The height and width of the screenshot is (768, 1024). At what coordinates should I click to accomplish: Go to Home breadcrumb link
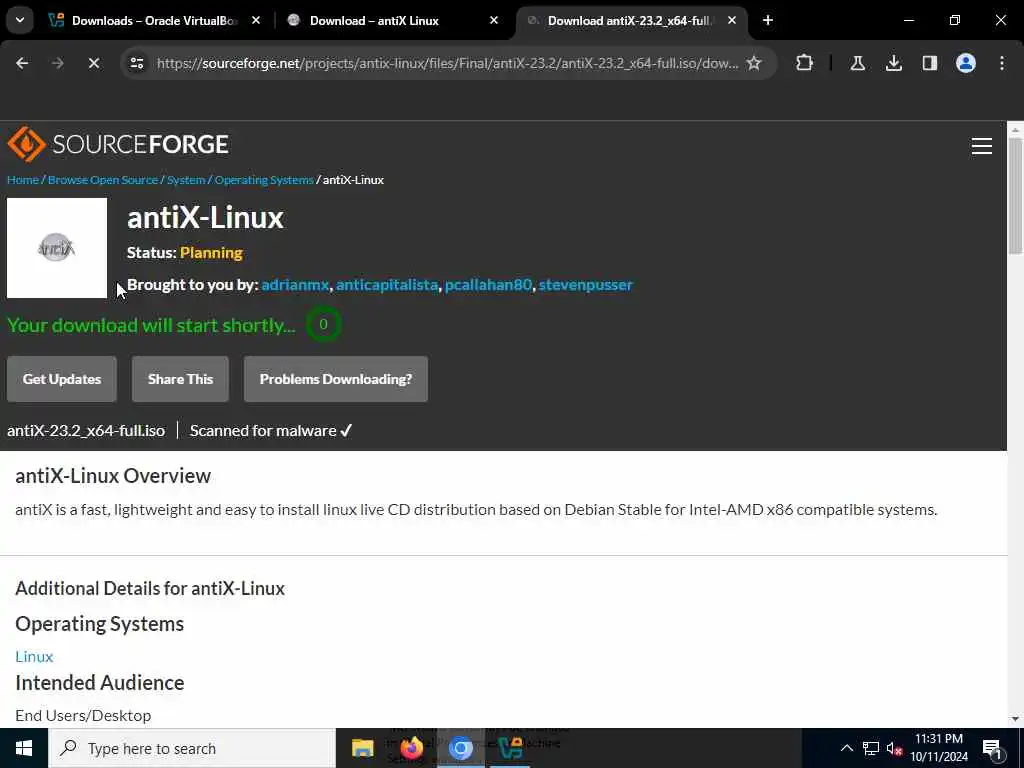click(x=23, y=180)
